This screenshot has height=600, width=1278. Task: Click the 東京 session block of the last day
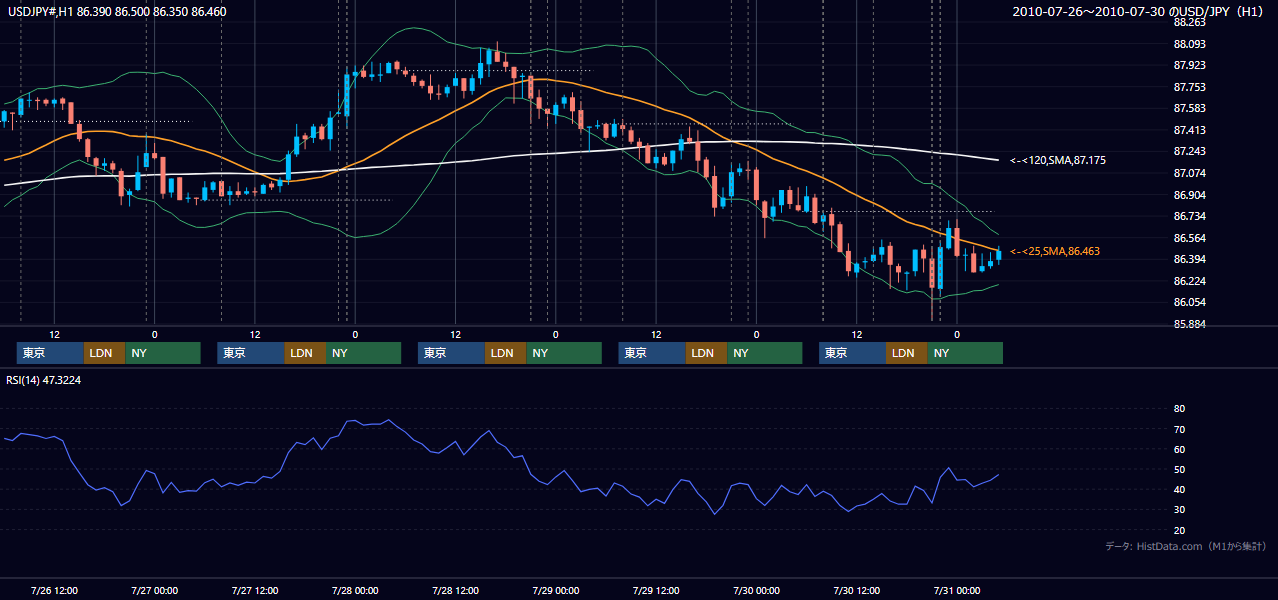[852, 353]
